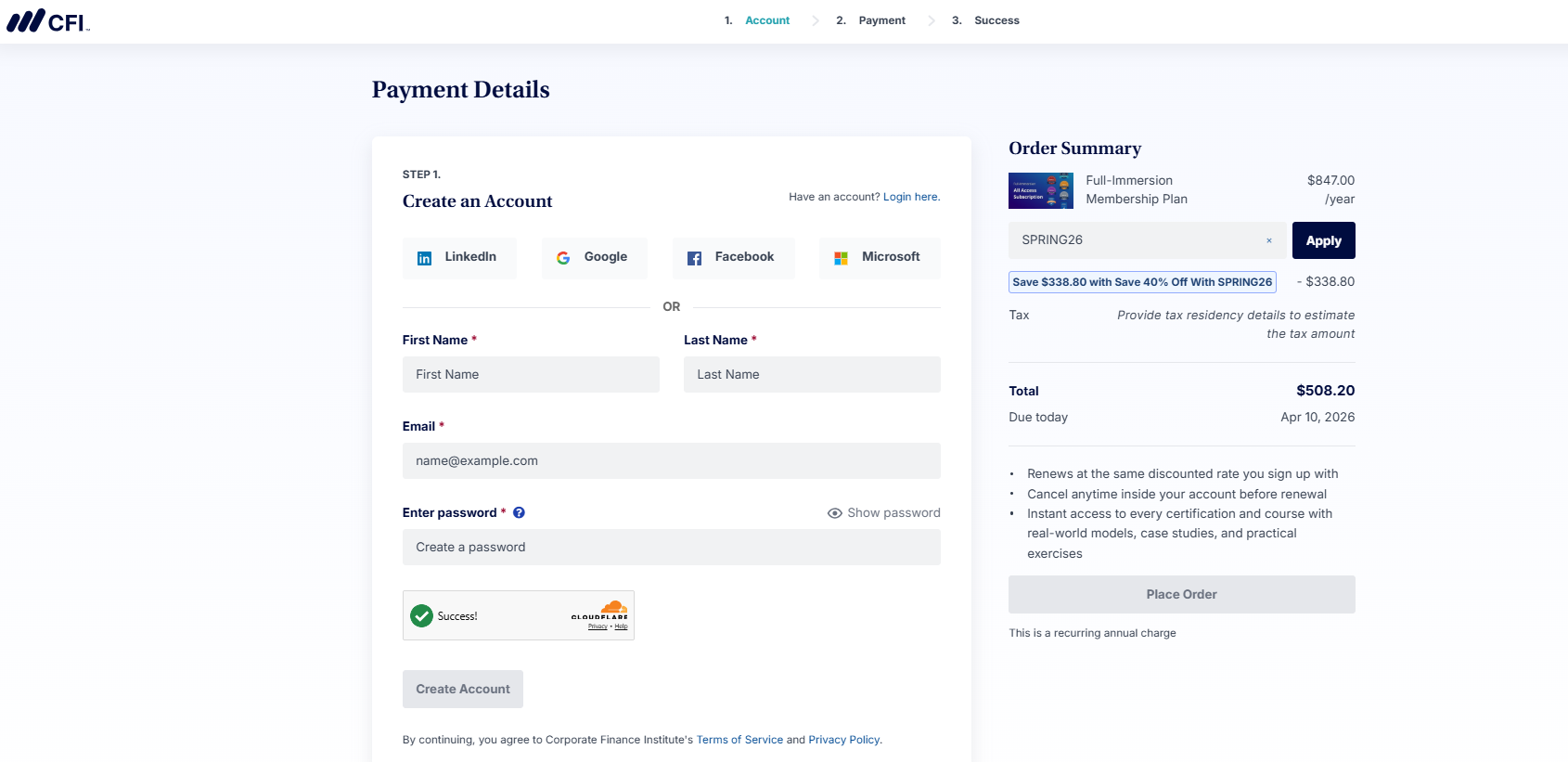Screen dimensions: 1568x762
Task: Go to Payment step
Action: pos(881,20)
